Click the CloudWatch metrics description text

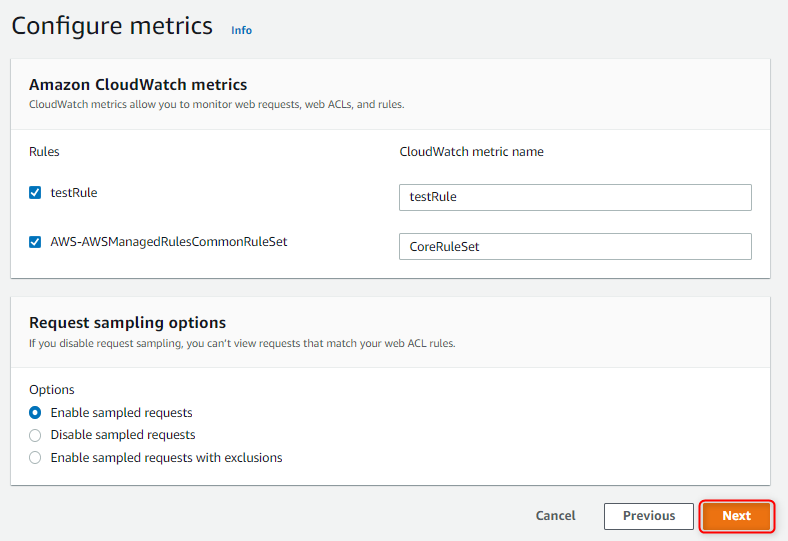point(216,104)
